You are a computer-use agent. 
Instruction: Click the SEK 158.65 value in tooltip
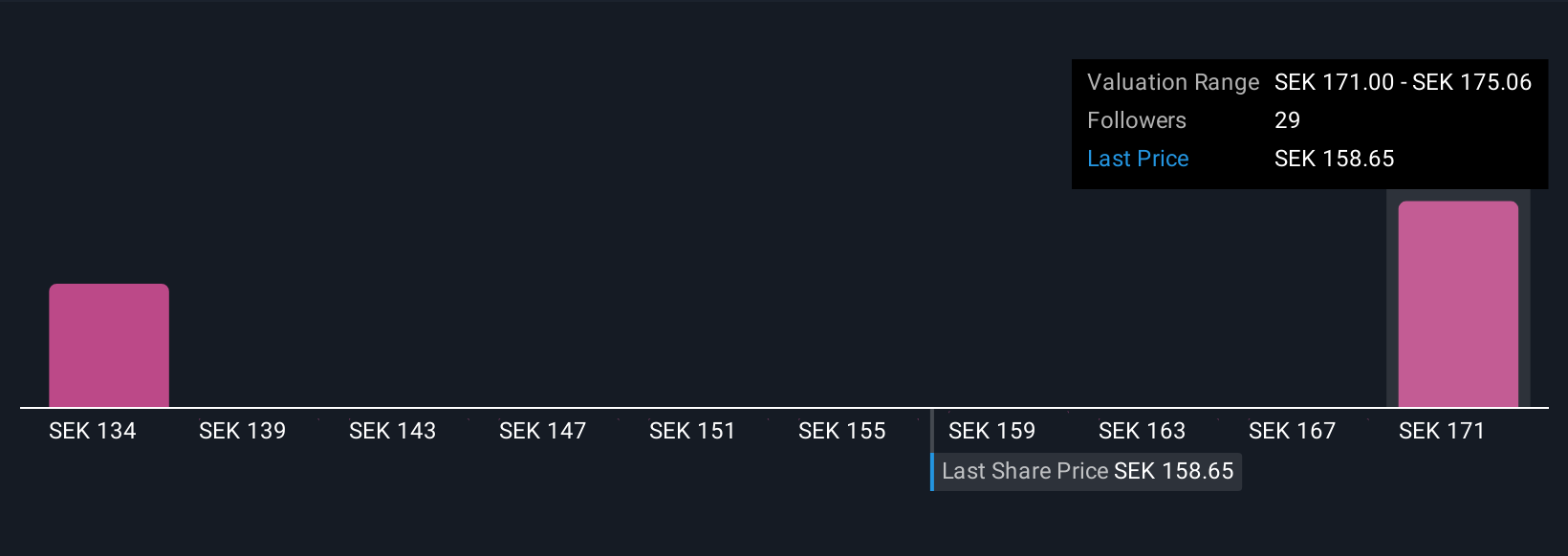pyautogui.click(x=1335, y=159)
